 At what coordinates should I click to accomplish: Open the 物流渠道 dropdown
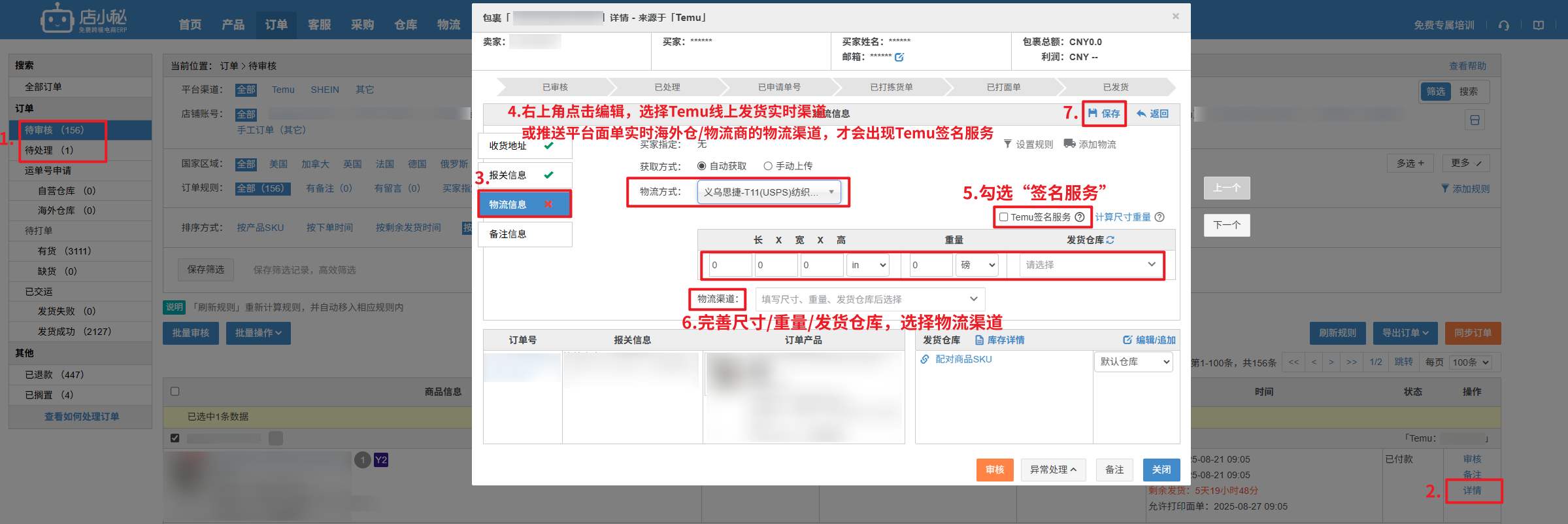[x=869, y=299]
